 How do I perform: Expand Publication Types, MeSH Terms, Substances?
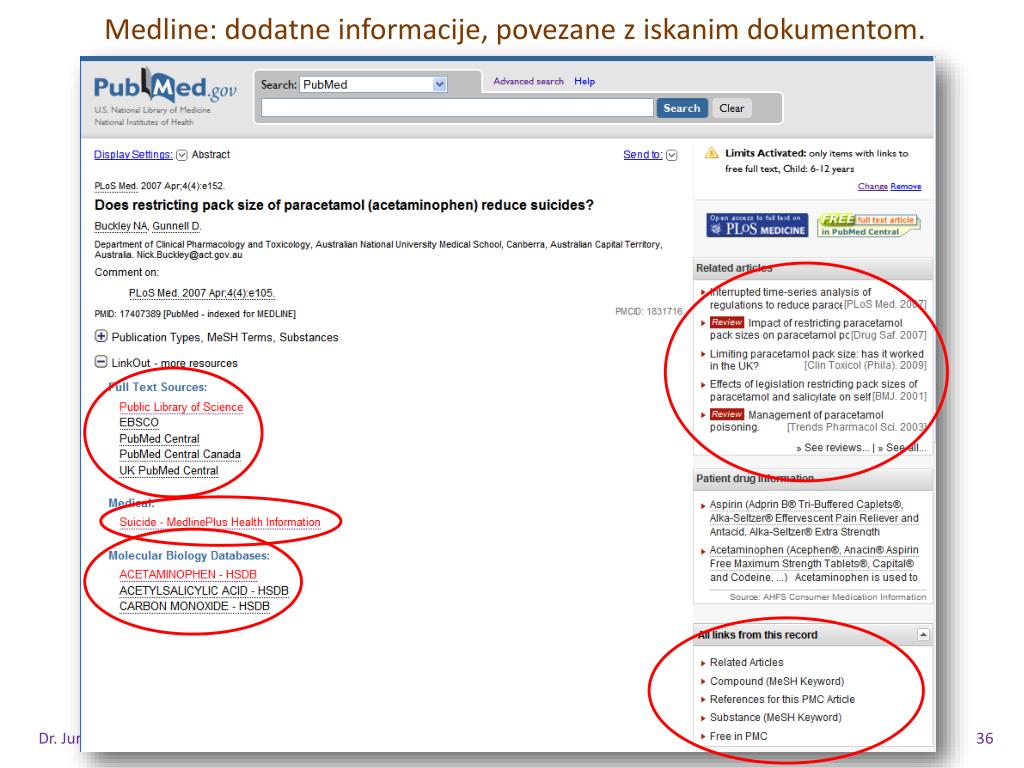click(101, 338)
